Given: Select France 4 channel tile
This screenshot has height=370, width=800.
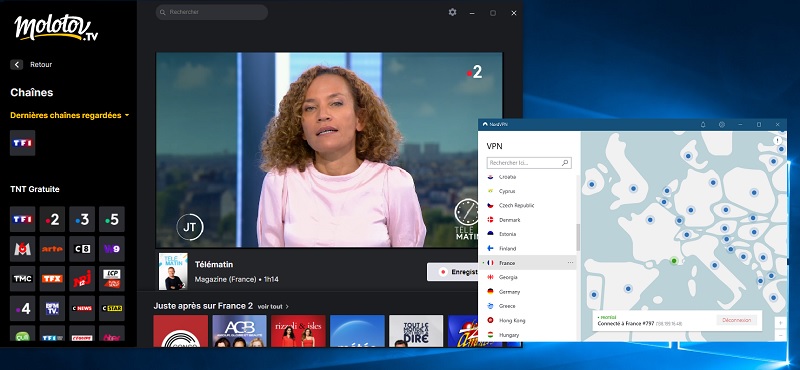Looking at the screenshot, I should pos(22,308).
